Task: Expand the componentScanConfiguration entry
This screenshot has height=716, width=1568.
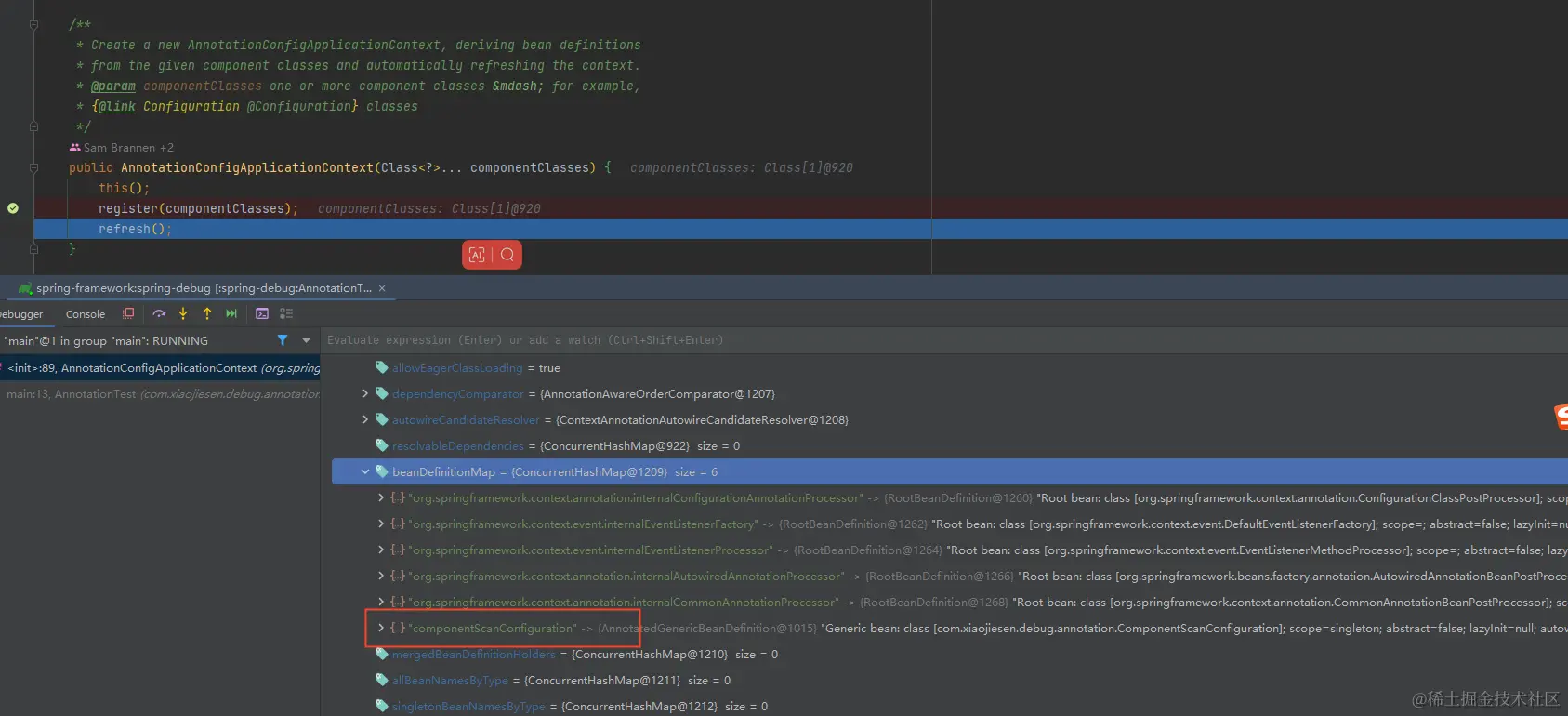Action: (x=381, y=628)
